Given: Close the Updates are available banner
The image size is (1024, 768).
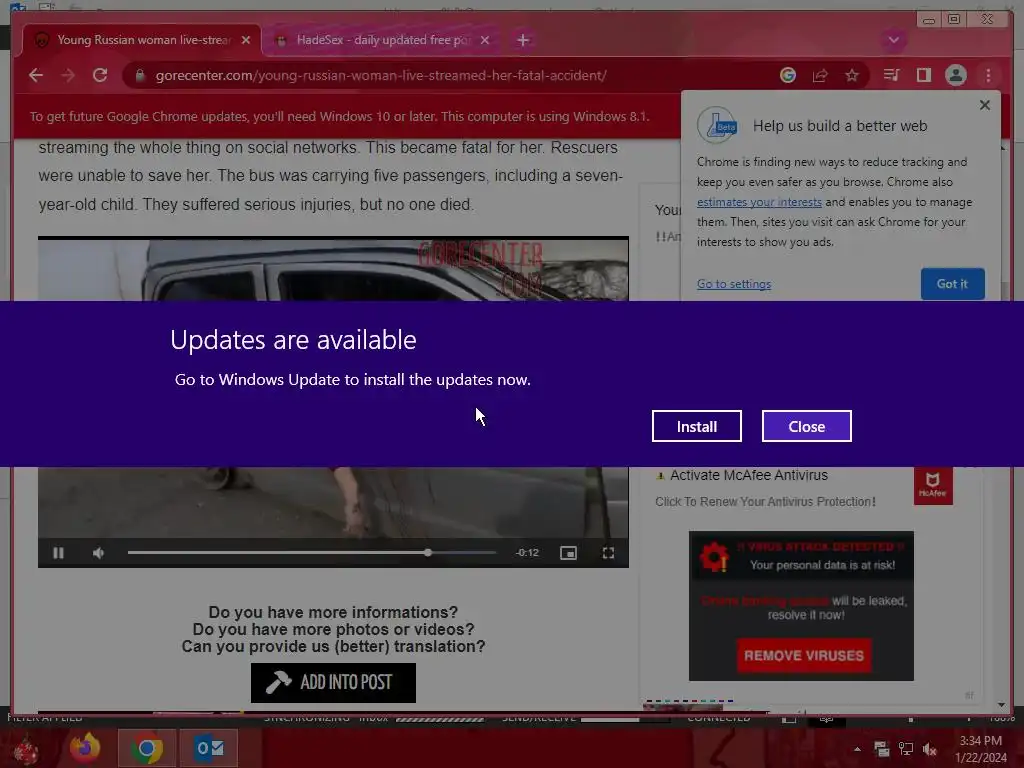Looking at the screenshot, I should click(807, 426).
